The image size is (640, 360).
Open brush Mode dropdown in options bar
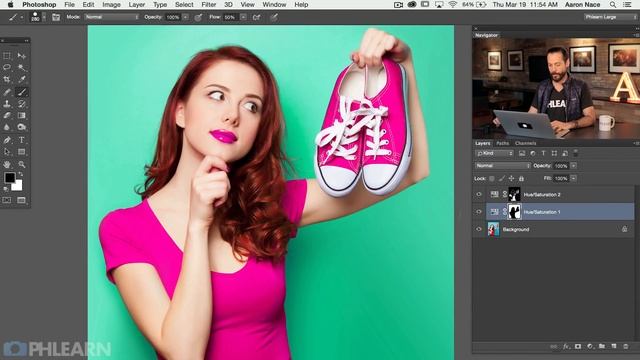(x=112, y=17)
